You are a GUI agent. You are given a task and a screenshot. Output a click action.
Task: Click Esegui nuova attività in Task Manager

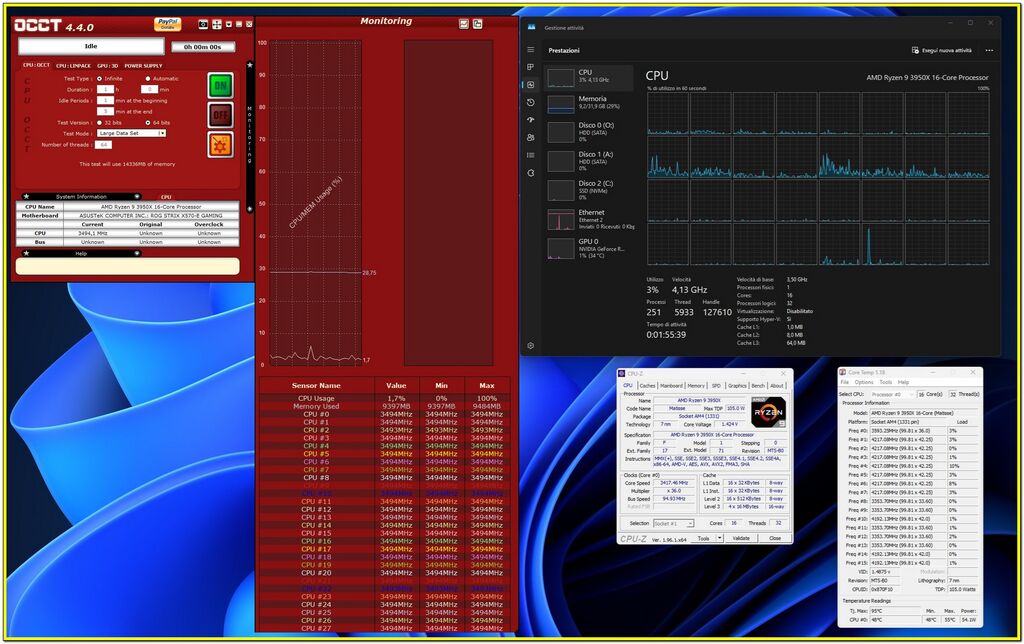(x=942, y=50)
